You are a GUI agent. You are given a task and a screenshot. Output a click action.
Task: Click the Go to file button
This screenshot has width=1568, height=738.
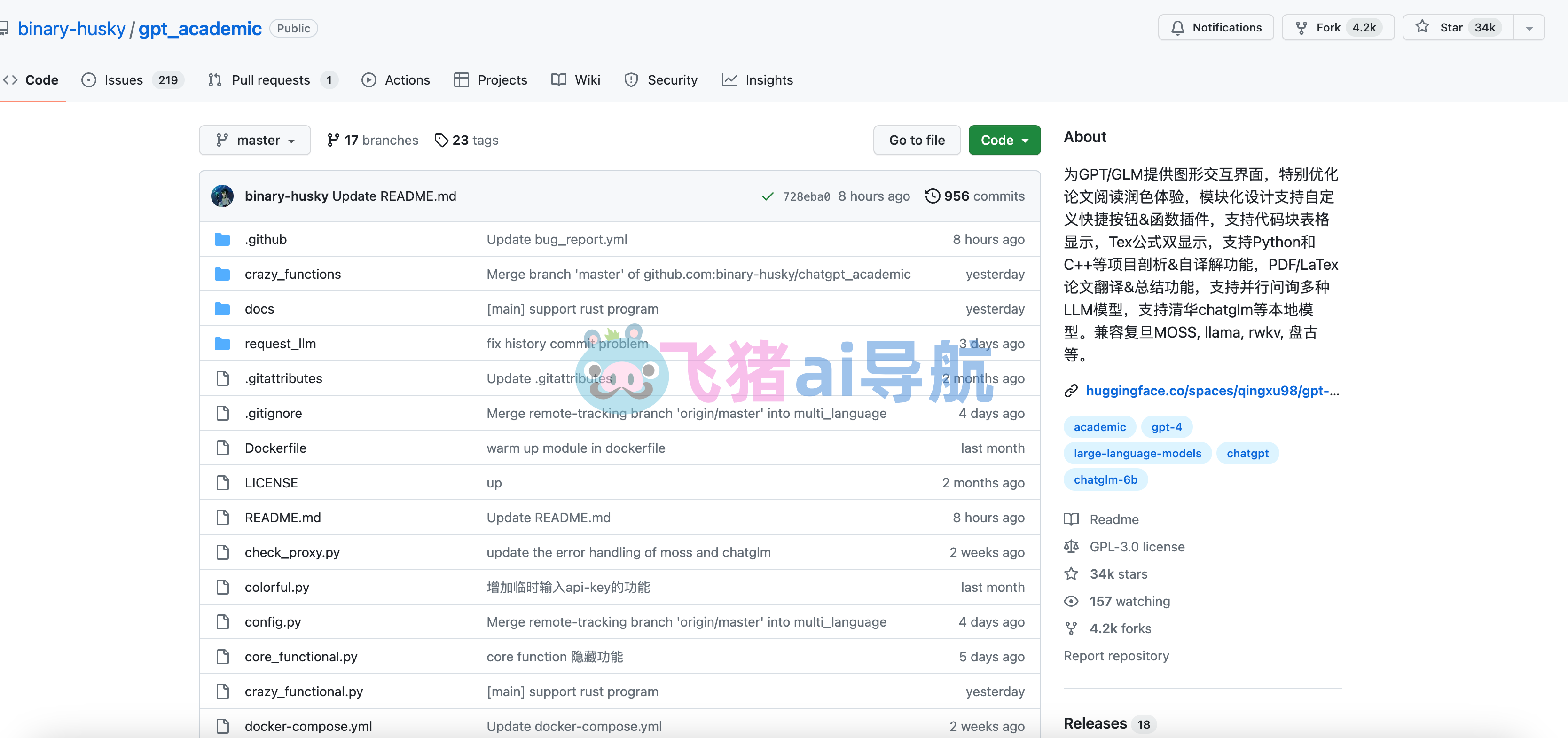click(916, 140)
